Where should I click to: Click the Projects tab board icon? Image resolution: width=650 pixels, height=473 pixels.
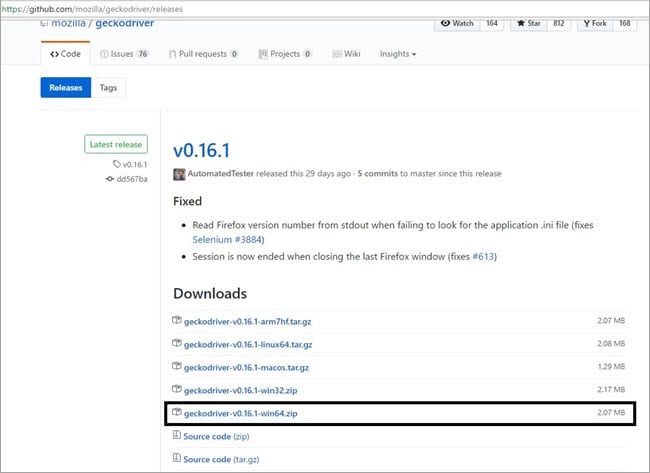[x=263, y=54]
